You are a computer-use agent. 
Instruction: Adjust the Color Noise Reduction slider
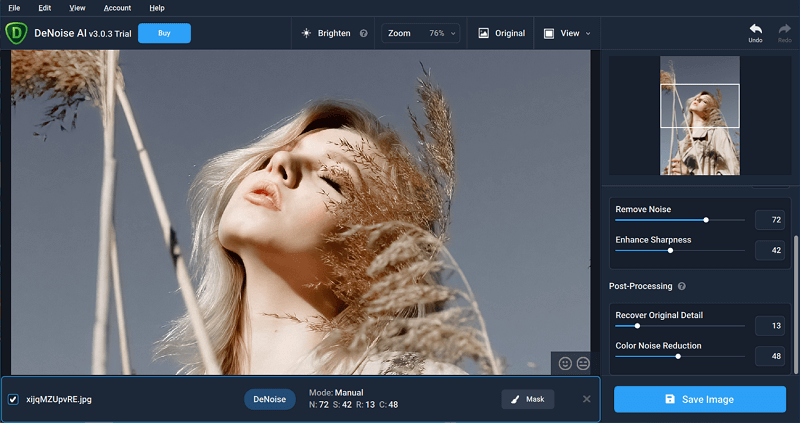tap(680, 357)
